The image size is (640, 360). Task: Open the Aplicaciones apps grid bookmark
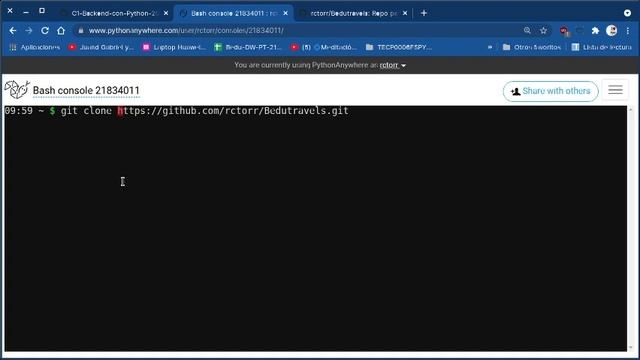pos(35,47)
